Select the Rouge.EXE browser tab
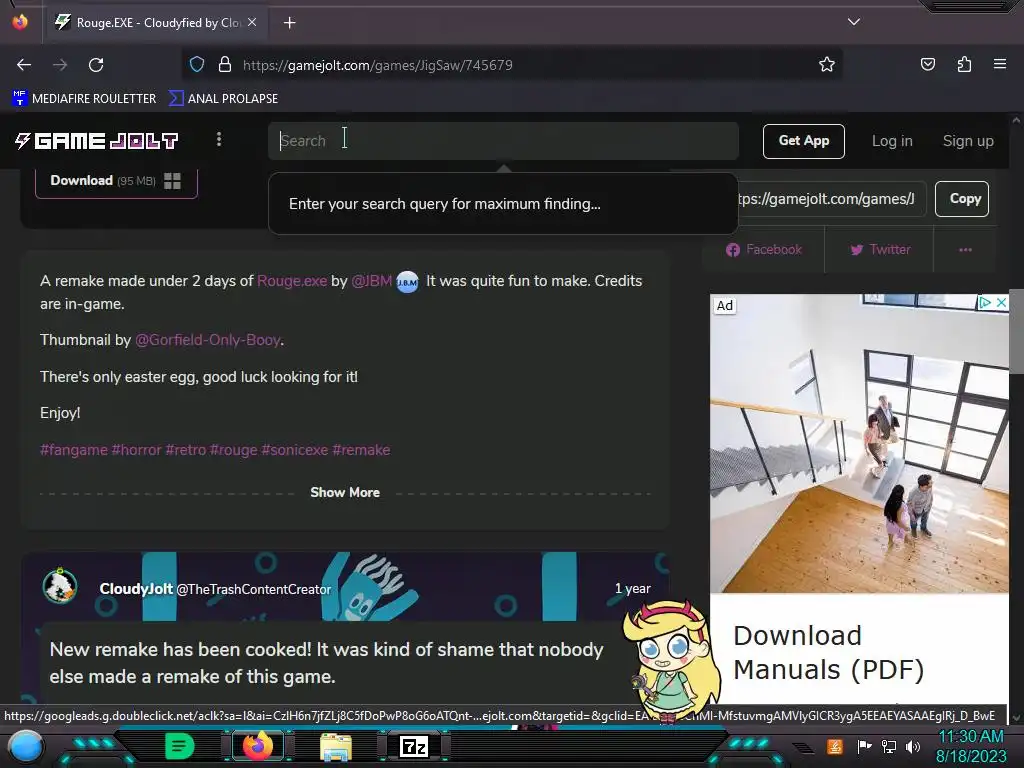Image resolution: width=1024 pixels, height=768 pixels. point(155,23)
